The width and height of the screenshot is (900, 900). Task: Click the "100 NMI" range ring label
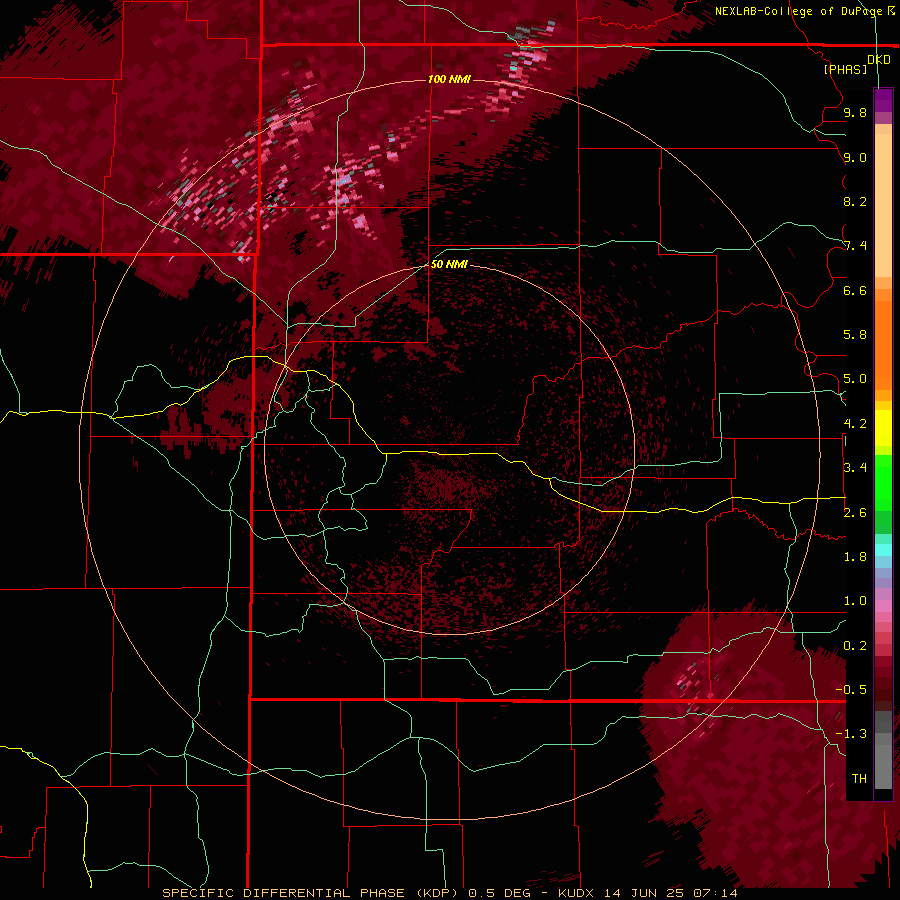pyautogui.click(x=449, y=79)
